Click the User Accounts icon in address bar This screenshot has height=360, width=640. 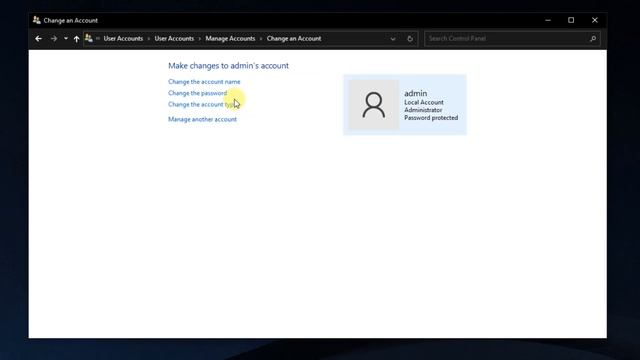[89, 38]
